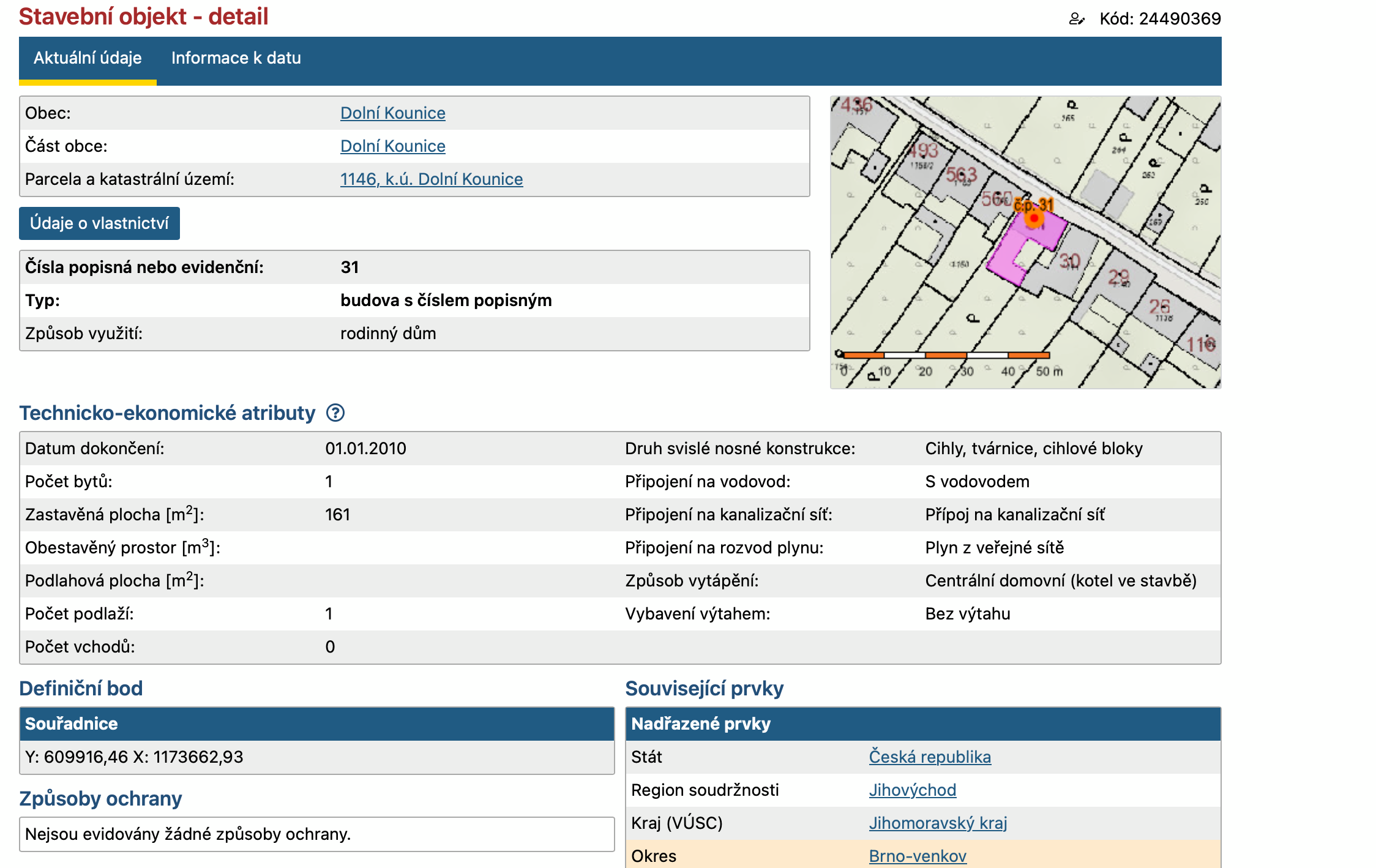Click parcel number 563 on the map
The height and width of the screenshot is (868, 1376).
pos(961,175)
